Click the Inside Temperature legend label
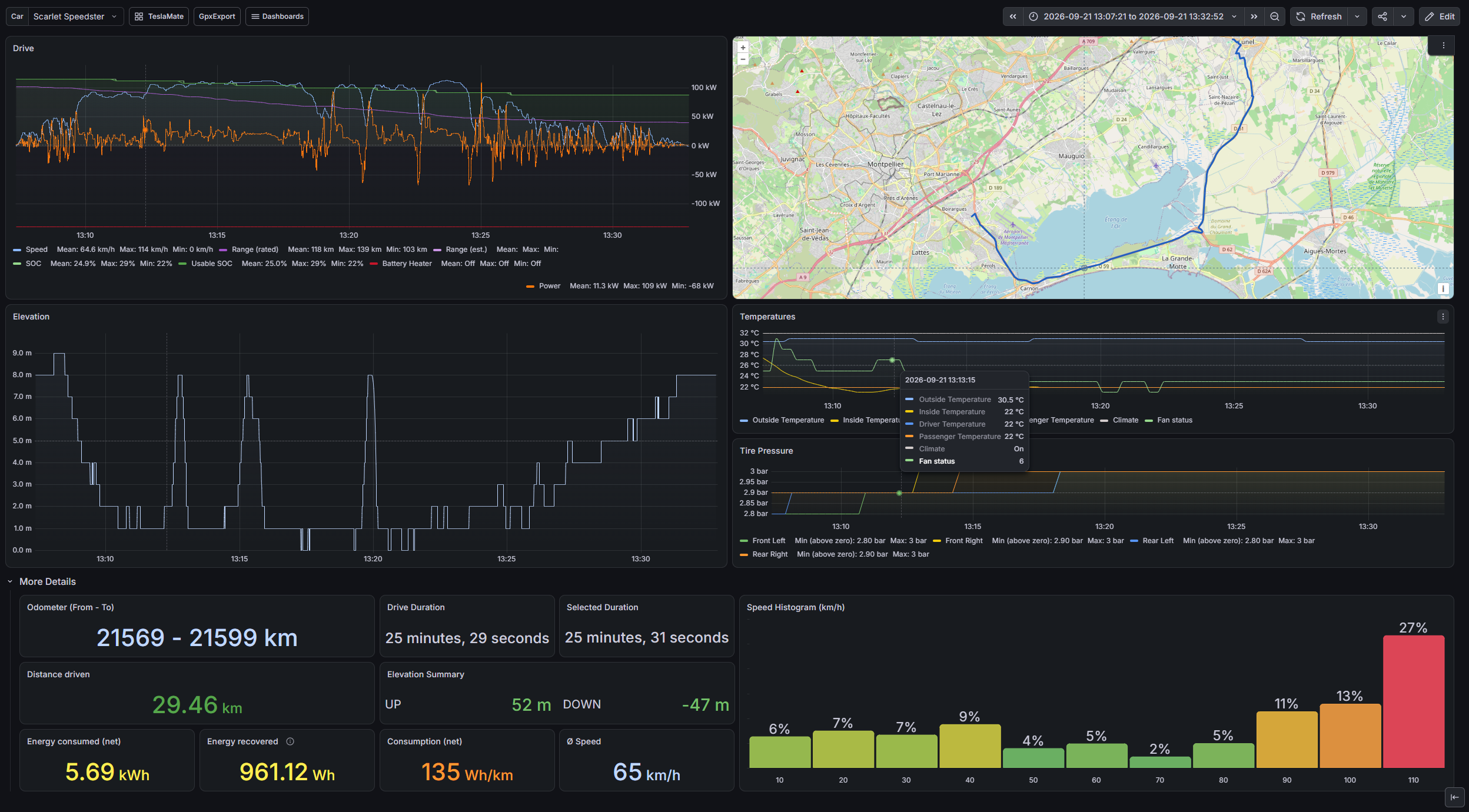 [x=871, y=420]
